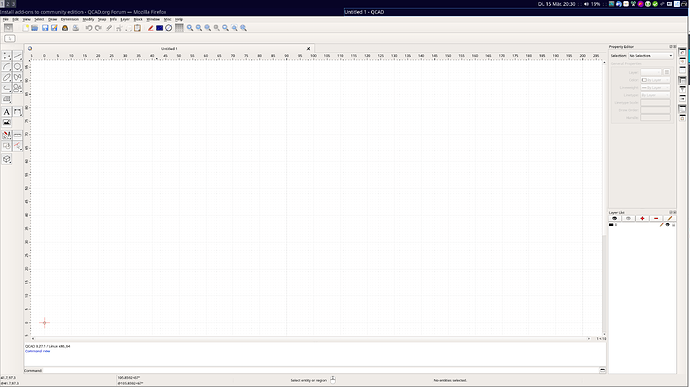Select the Dimension tools icon
This screenshot has width=690, height=387.
coord(18,112)
